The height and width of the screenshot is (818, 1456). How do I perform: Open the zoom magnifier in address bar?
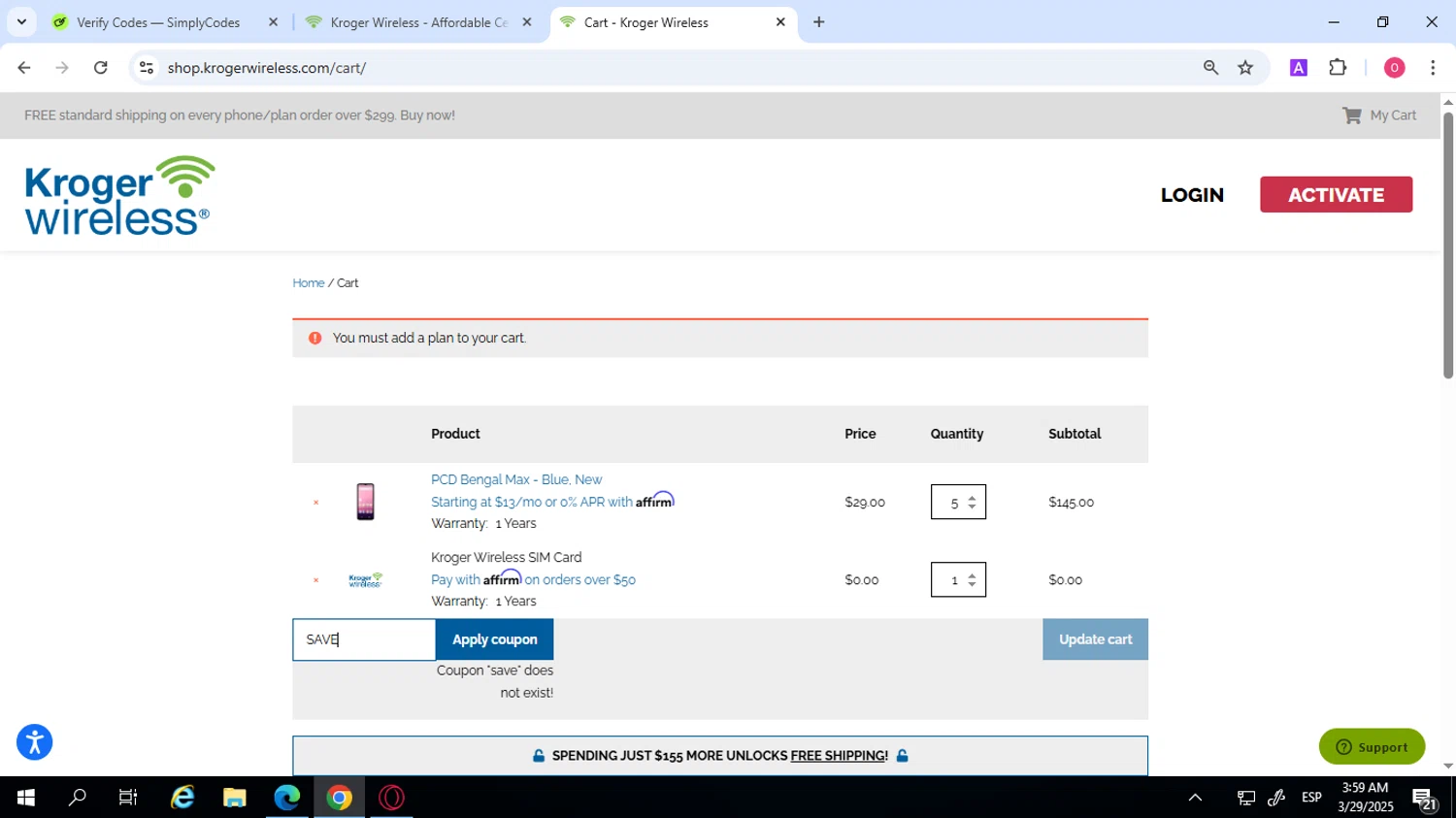coord(1210,68)
